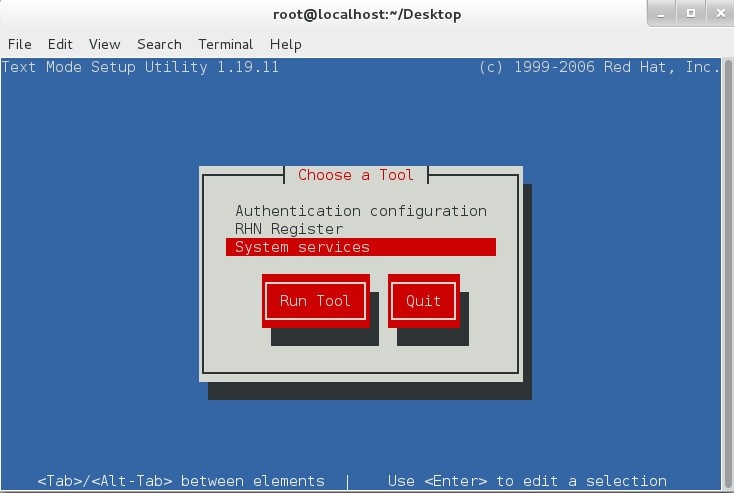Open the View menu

pos(104,44)
